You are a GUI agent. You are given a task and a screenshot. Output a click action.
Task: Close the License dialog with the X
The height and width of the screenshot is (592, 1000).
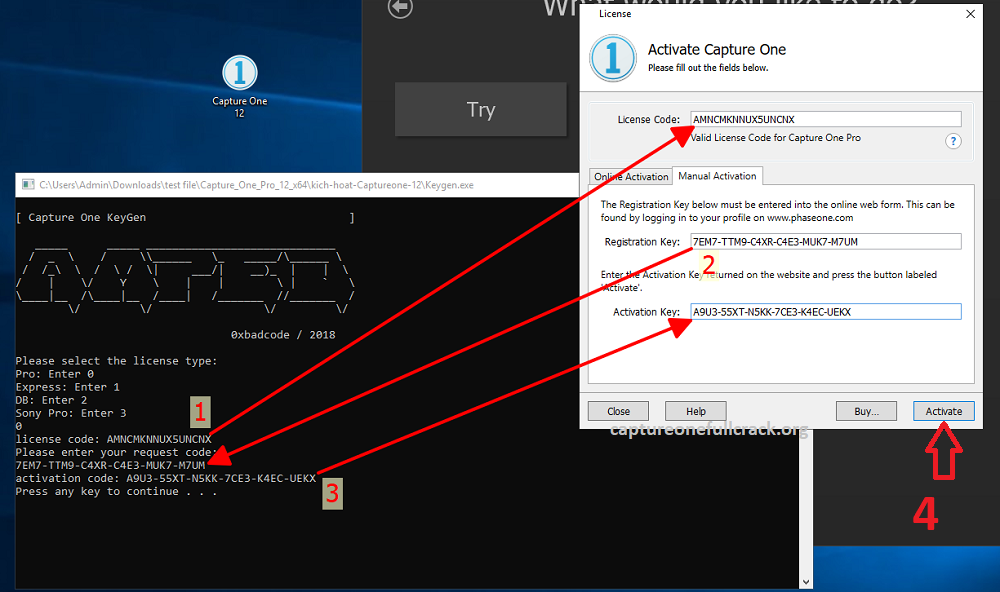(970, 14)
